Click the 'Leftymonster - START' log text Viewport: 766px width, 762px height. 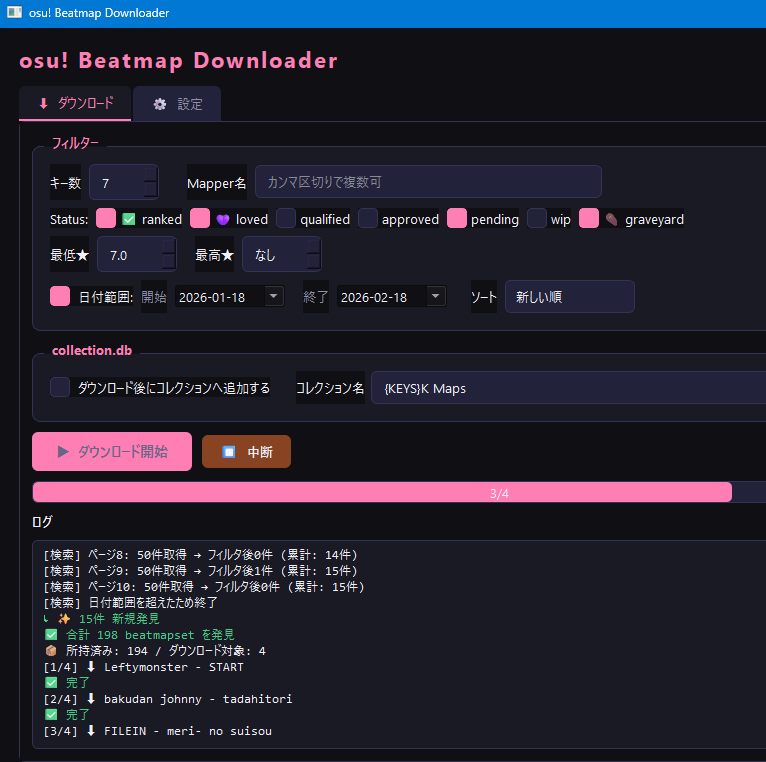[x=173, y=667]
